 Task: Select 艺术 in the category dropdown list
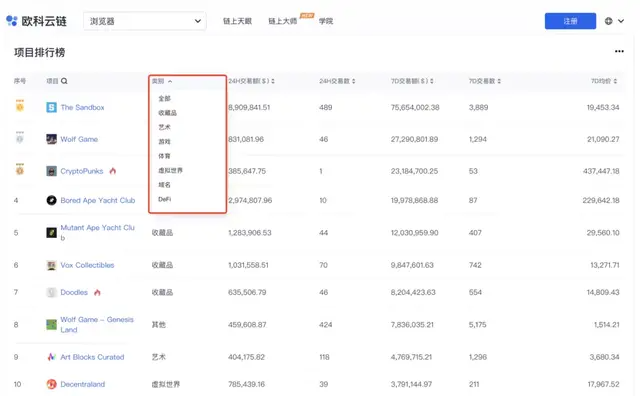click(164, 127)
